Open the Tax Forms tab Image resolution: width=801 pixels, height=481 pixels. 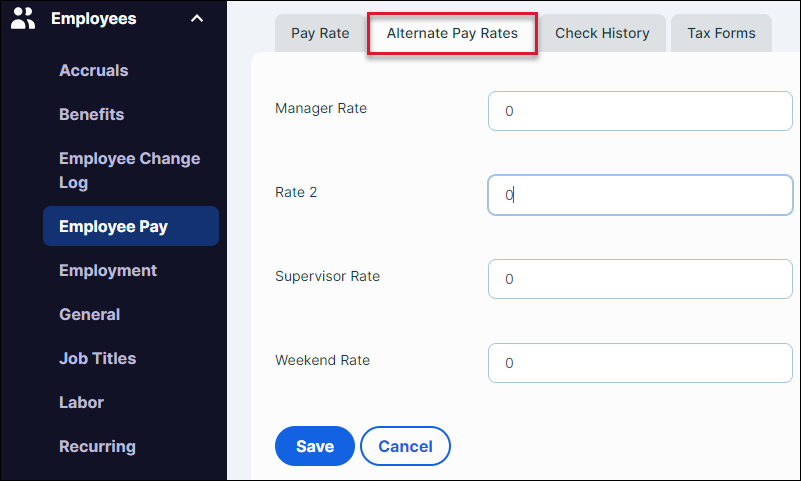click(x=721, y=33)
